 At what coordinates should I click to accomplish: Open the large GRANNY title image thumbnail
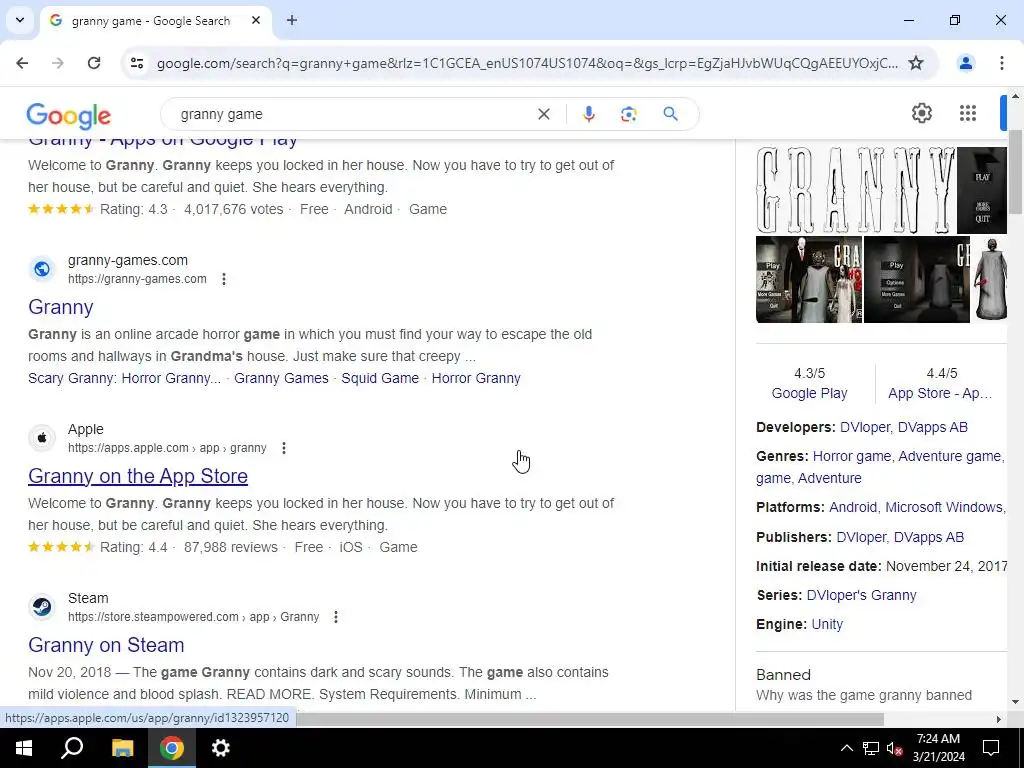pos(856,190)
